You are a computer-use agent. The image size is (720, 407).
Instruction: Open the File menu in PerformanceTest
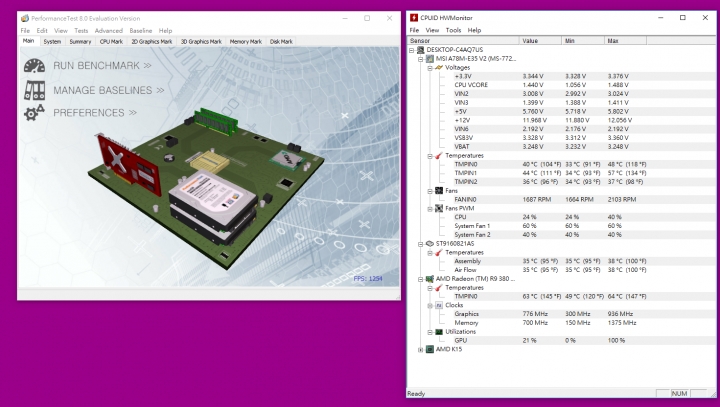point(25,31)
